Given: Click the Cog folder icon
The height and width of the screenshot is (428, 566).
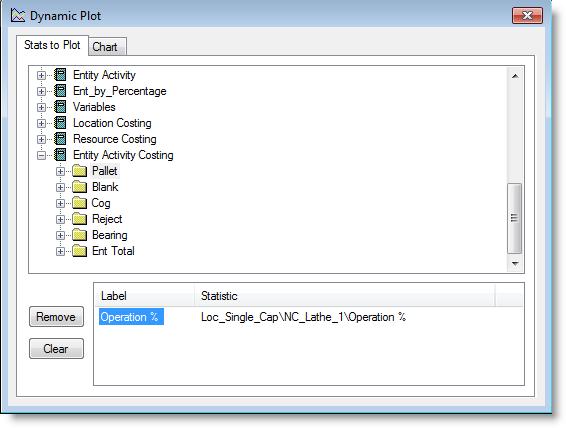Looking at the screenshot, I should (x=79, y=203).
